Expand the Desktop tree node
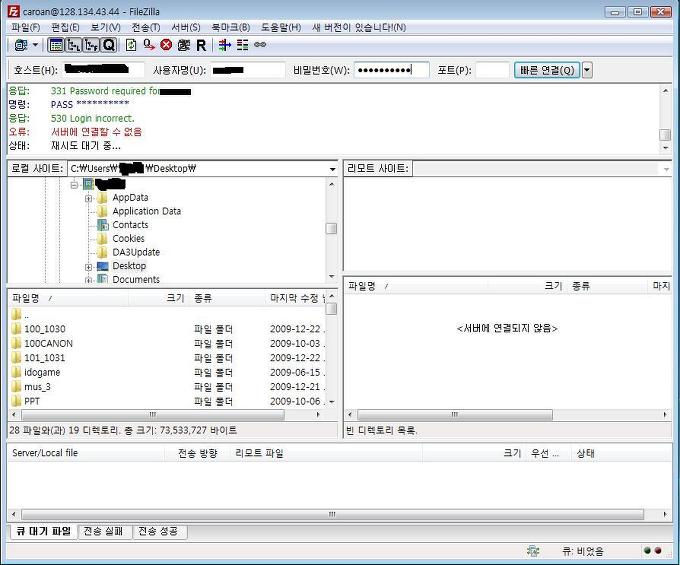Viewport: 680px width, 565px height. coord(88,267)
